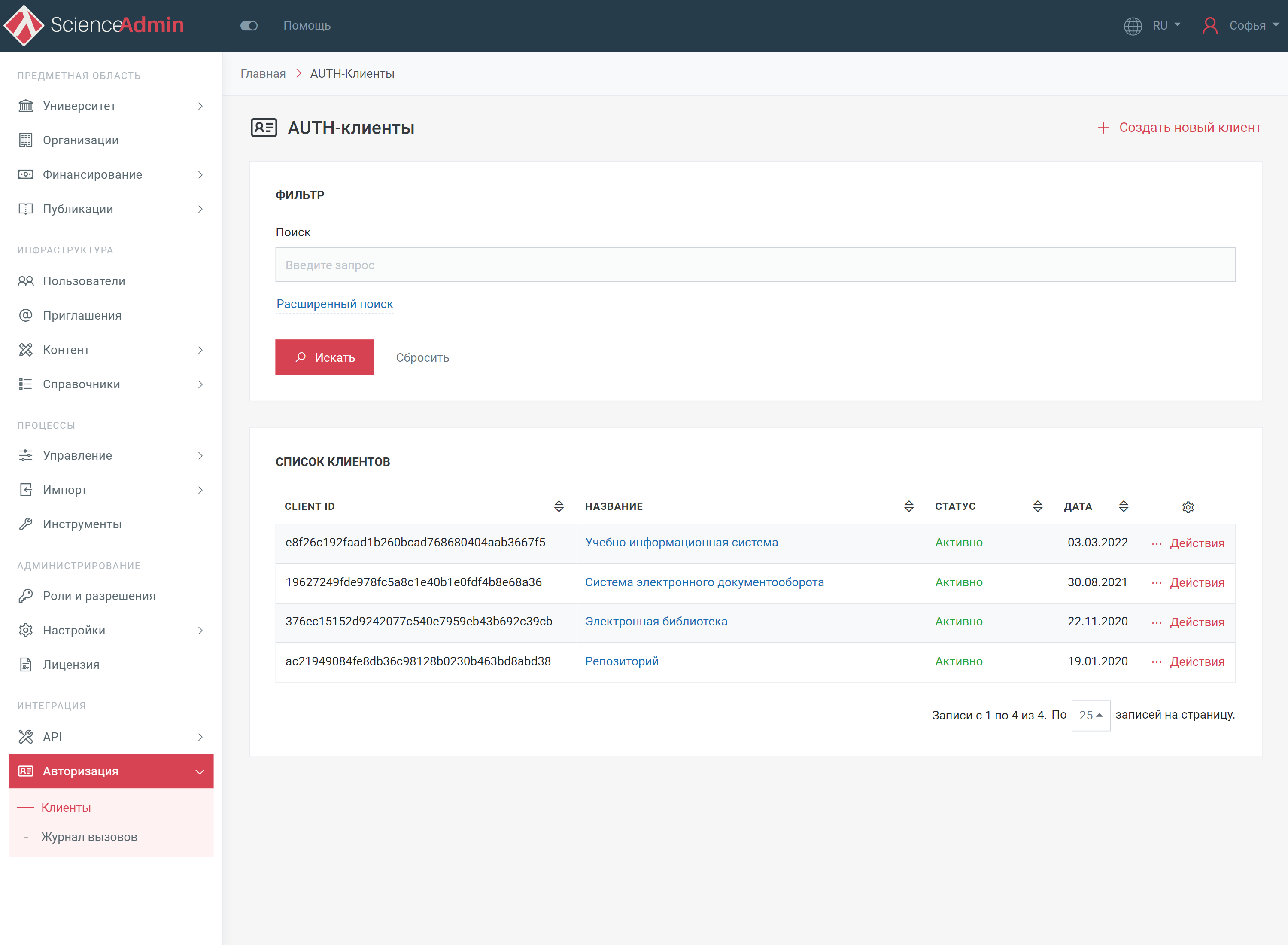Click the Инструменты wrench icon
1288x945 pixels.
tap(26, 524)
